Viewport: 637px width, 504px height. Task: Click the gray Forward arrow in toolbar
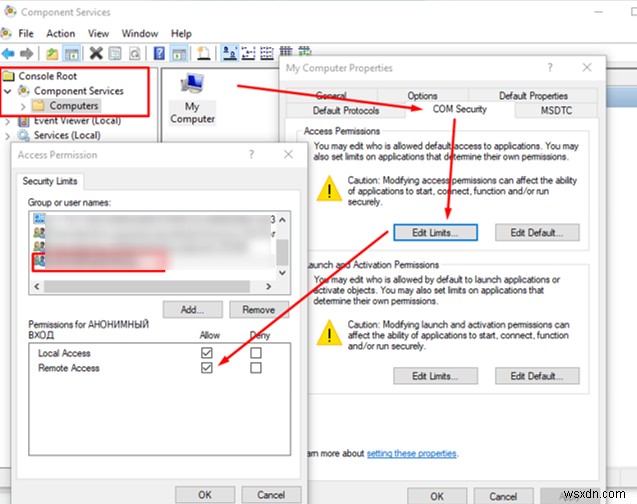(27, 53)
